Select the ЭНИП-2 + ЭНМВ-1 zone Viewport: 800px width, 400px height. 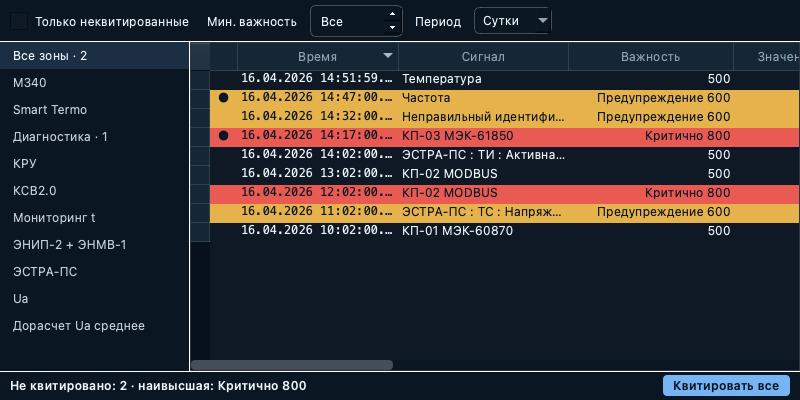pos(94,245)
